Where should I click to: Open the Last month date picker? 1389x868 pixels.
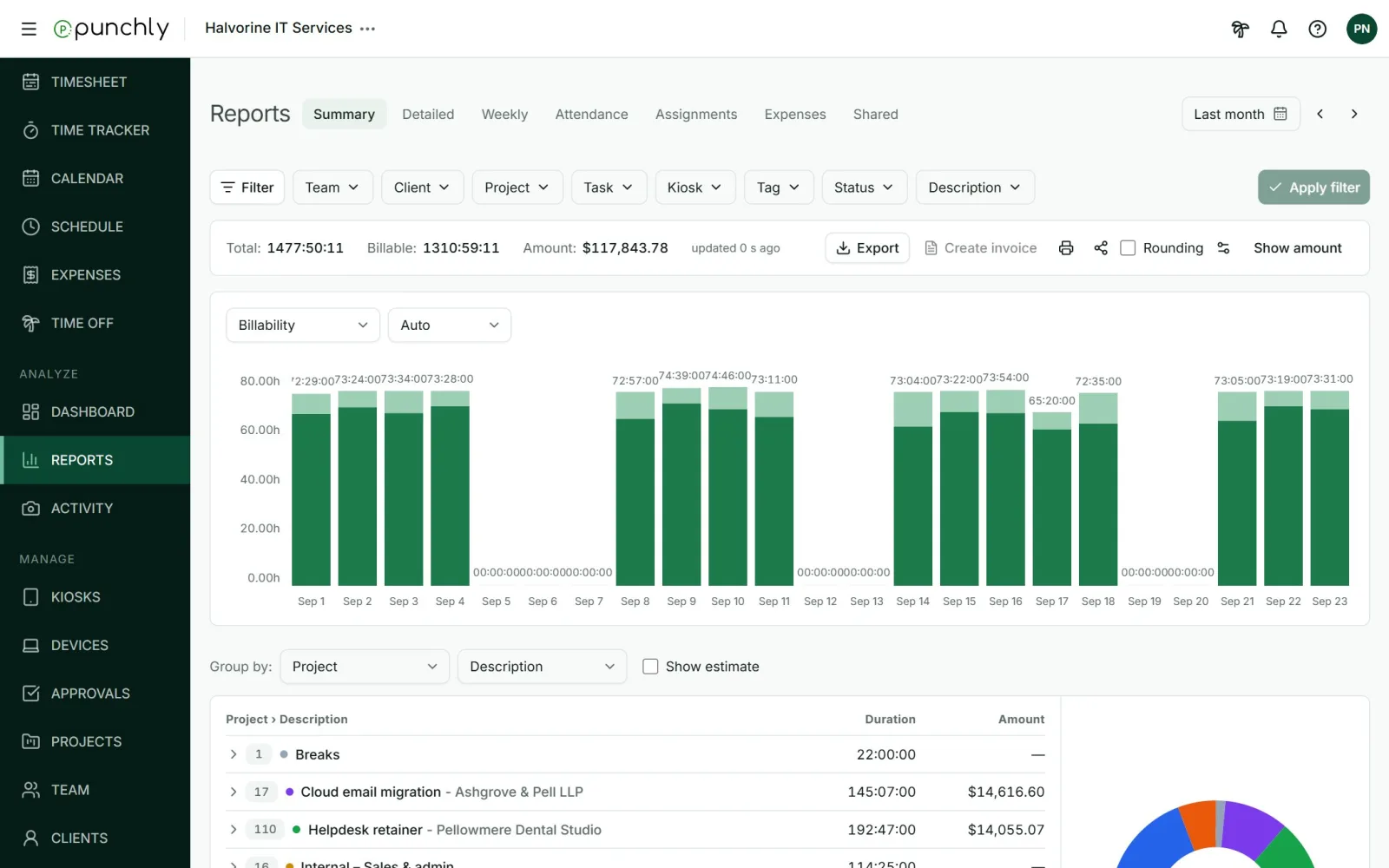pos(1241,114)
